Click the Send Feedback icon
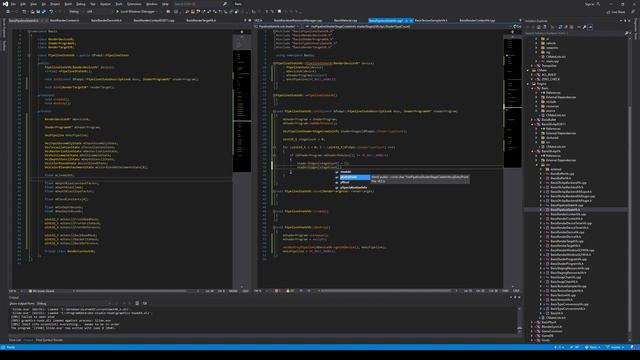Viewport: 640px width, 360px height. pos(633,12)
